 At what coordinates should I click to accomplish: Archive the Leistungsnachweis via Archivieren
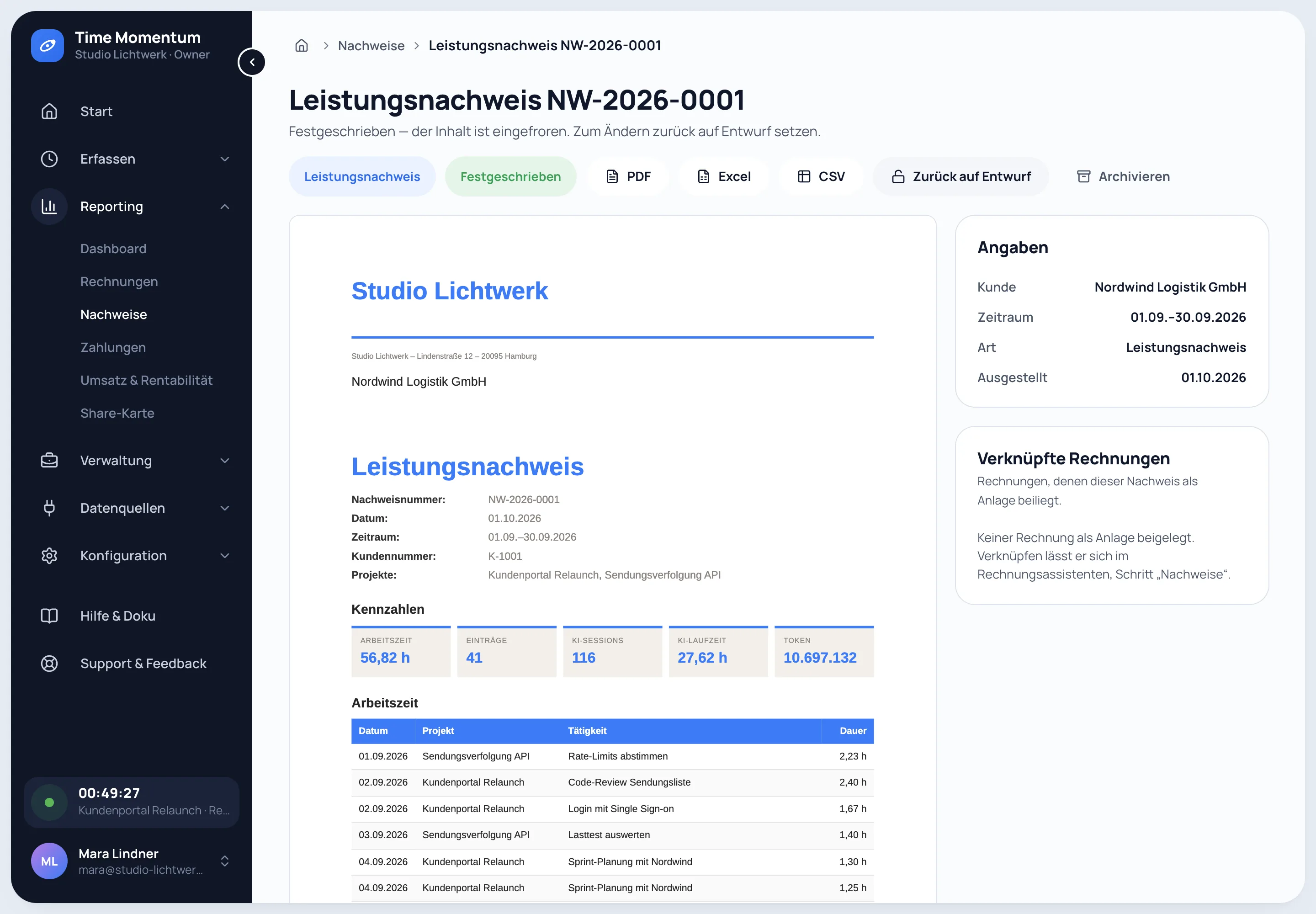click(1123, 176)
